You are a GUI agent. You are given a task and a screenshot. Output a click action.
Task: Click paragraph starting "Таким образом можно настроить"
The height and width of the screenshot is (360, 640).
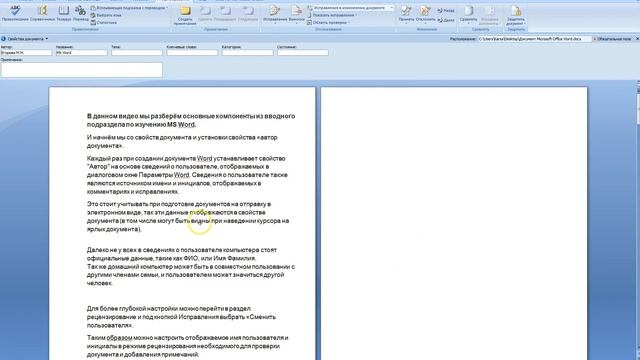pyautogui.click(x=187, y=346)
